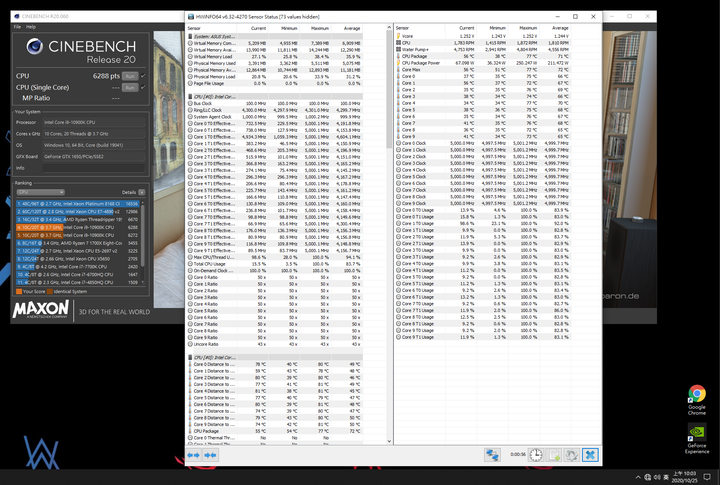
Task: Click the Core 5 Ratio sensor row
Action: 275,310
